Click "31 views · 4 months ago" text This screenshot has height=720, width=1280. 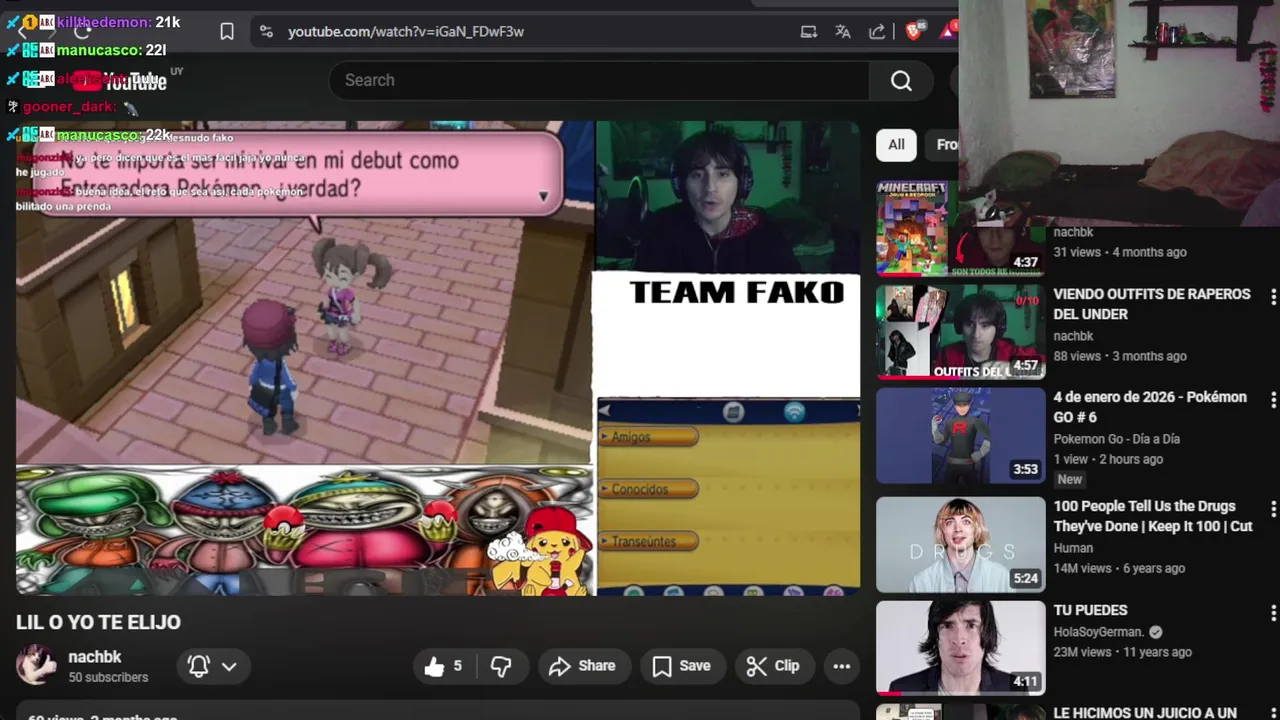click(1120, 252)
